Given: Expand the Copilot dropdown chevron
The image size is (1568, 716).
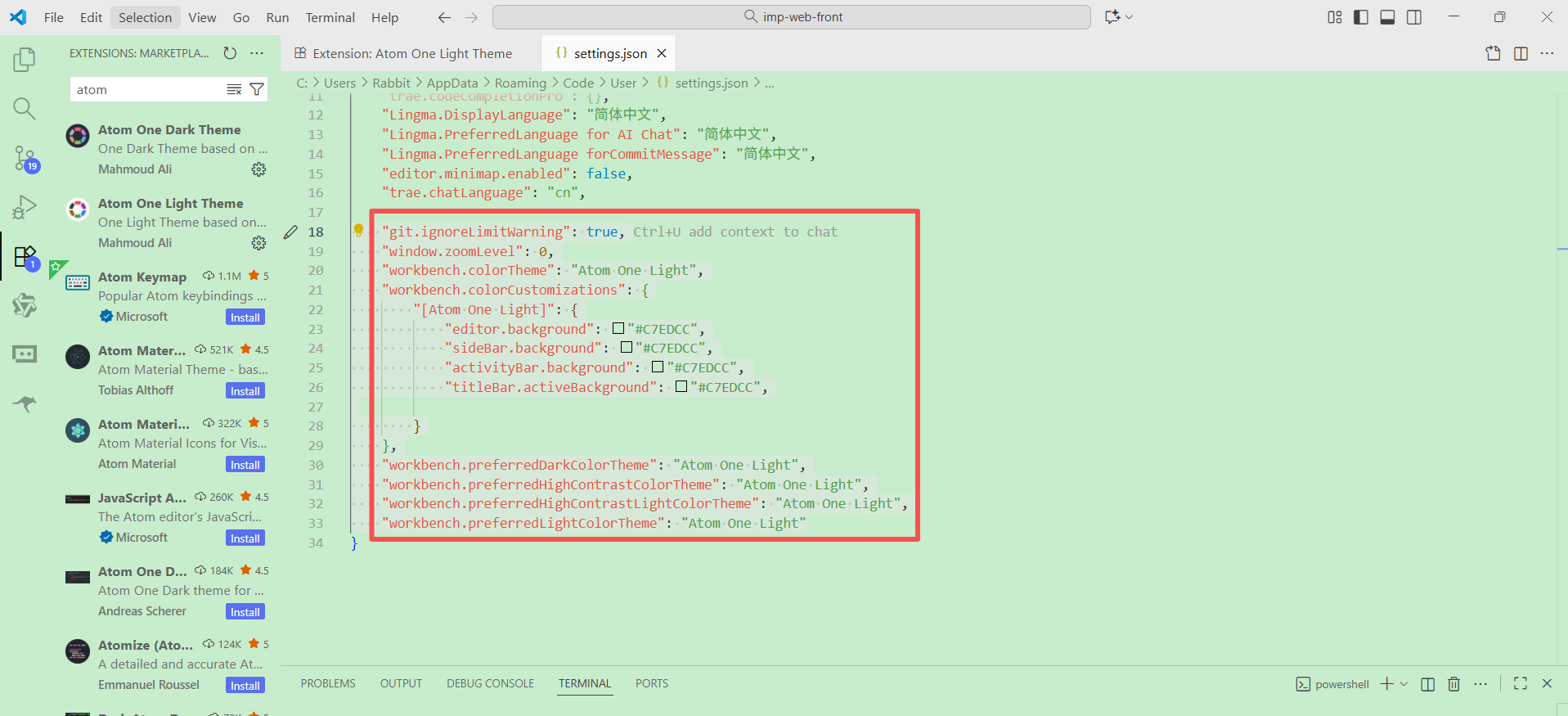Looking at the screenshot, I should (x=1130, y=17).
